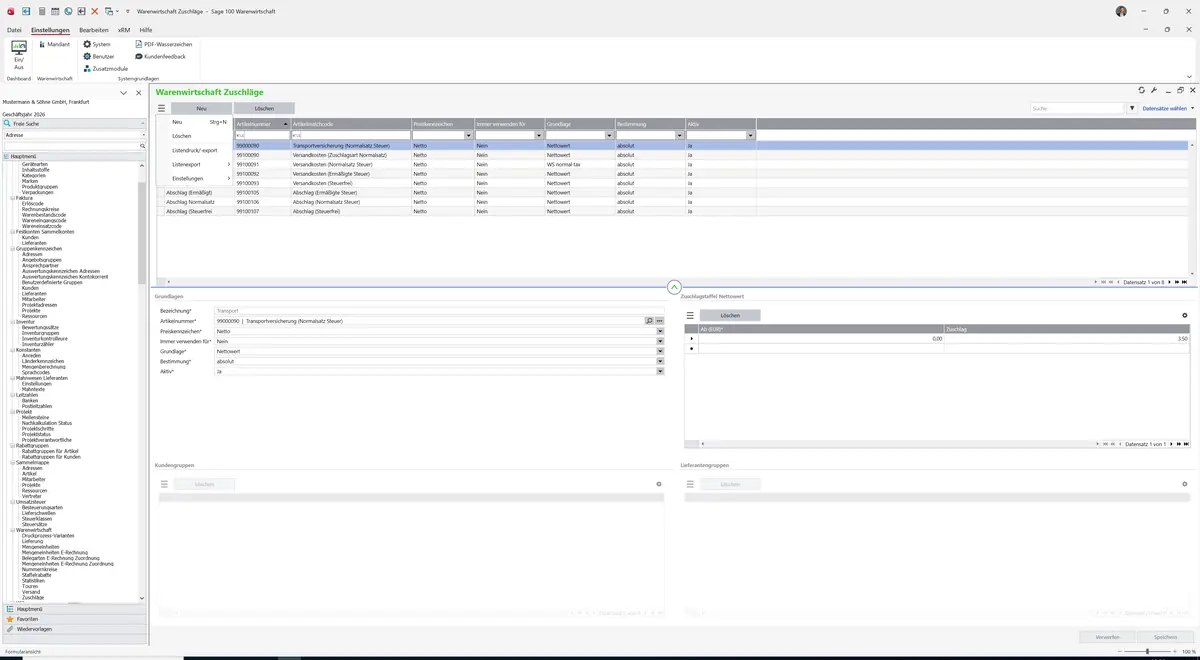Open the gear settings of Kundengruppen grid

pos(659,484)
